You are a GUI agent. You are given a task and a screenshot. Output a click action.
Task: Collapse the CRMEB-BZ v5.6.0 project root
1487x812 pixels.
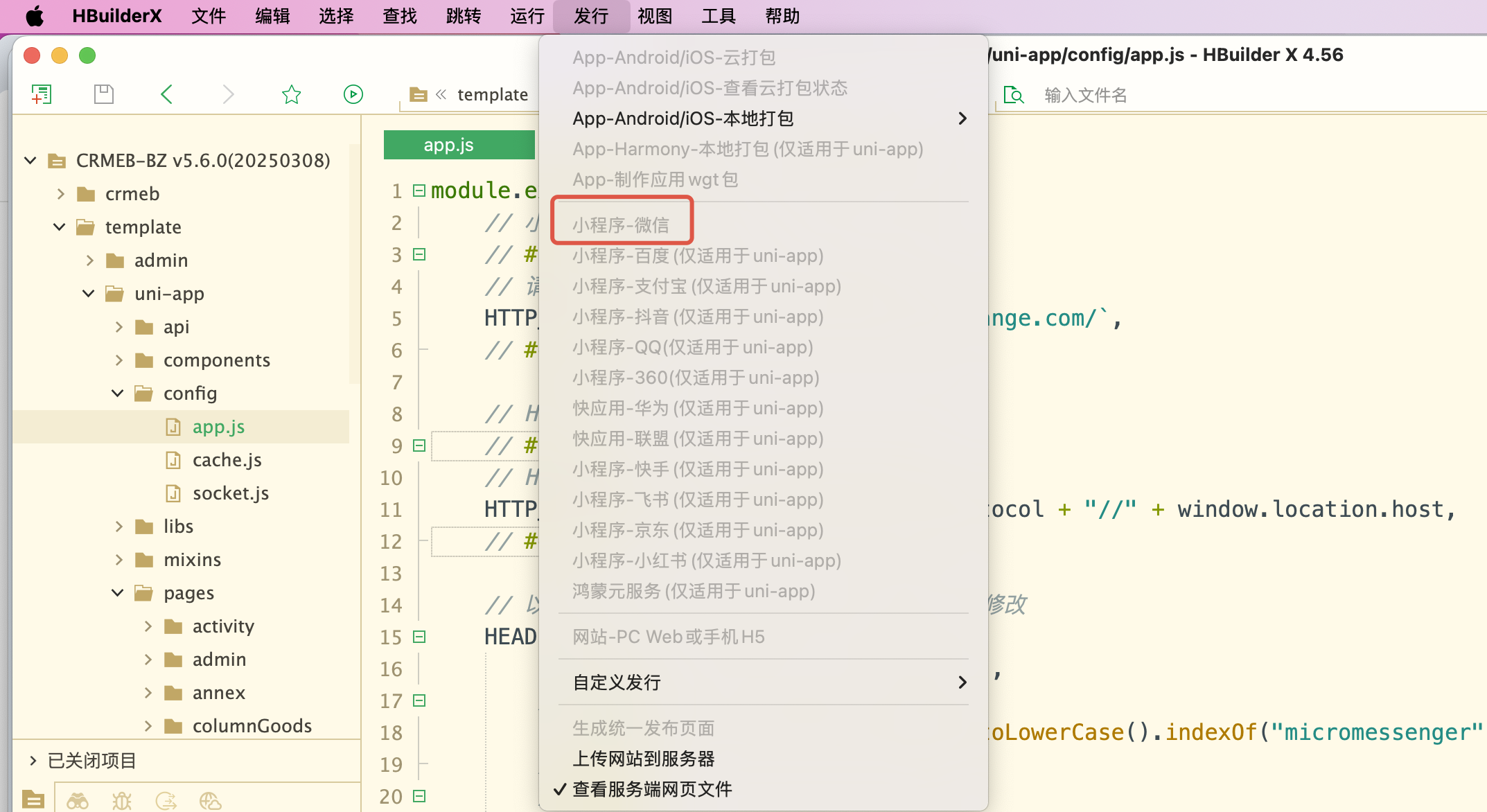30,161
